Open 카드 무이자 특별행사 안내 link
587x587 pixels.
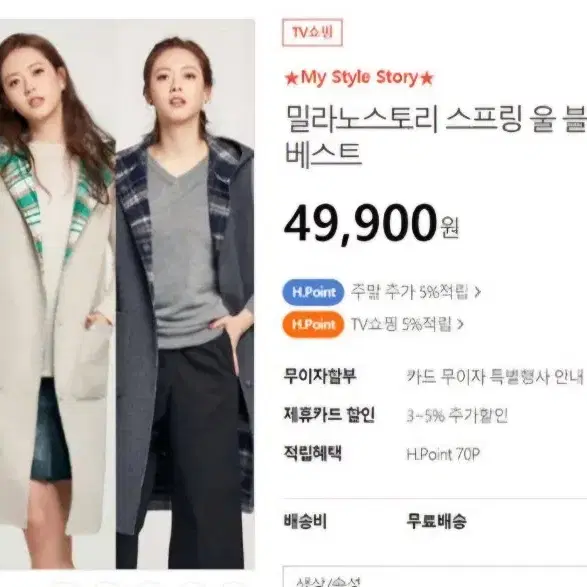(495, 376)
